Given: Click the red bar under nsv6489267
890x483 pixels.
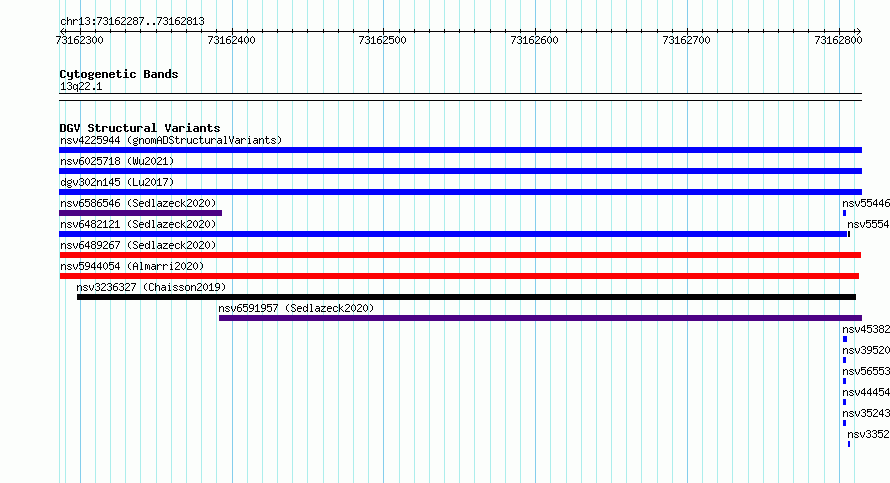Looking at the screenshot, I should pos(460,255).
